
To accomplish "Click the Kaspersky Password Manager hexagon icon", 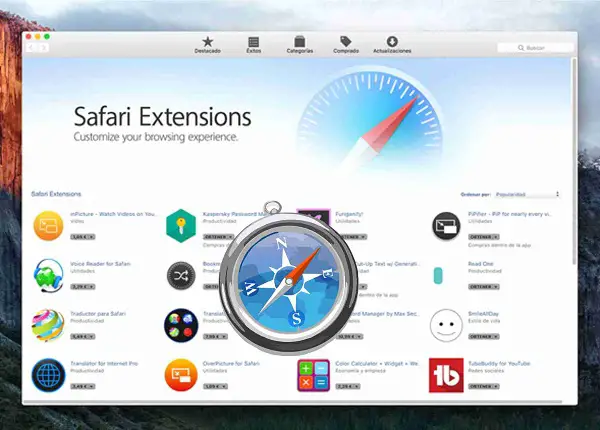I will (x=181, y=226).
